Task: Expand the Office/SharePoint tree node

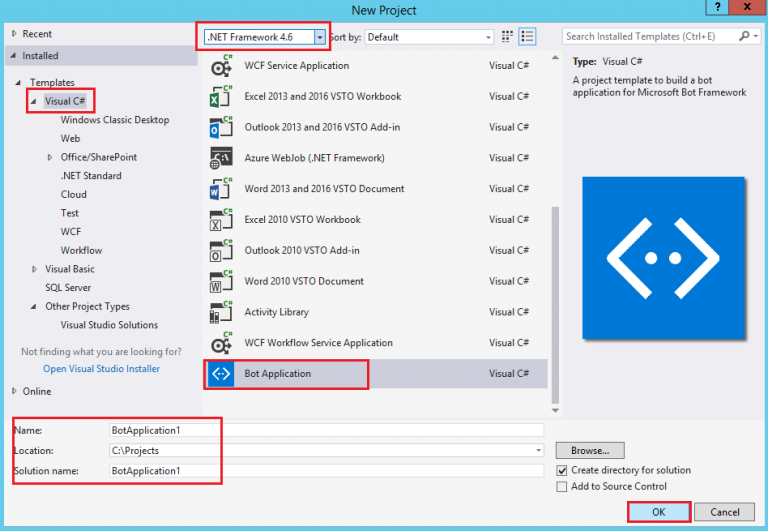Action: (x=50, y=157)
